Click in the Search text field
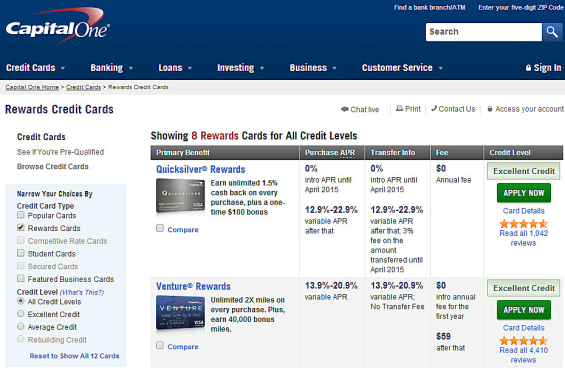Image resolution: width=565 pixels, height=368 pixels. point(484,32)
